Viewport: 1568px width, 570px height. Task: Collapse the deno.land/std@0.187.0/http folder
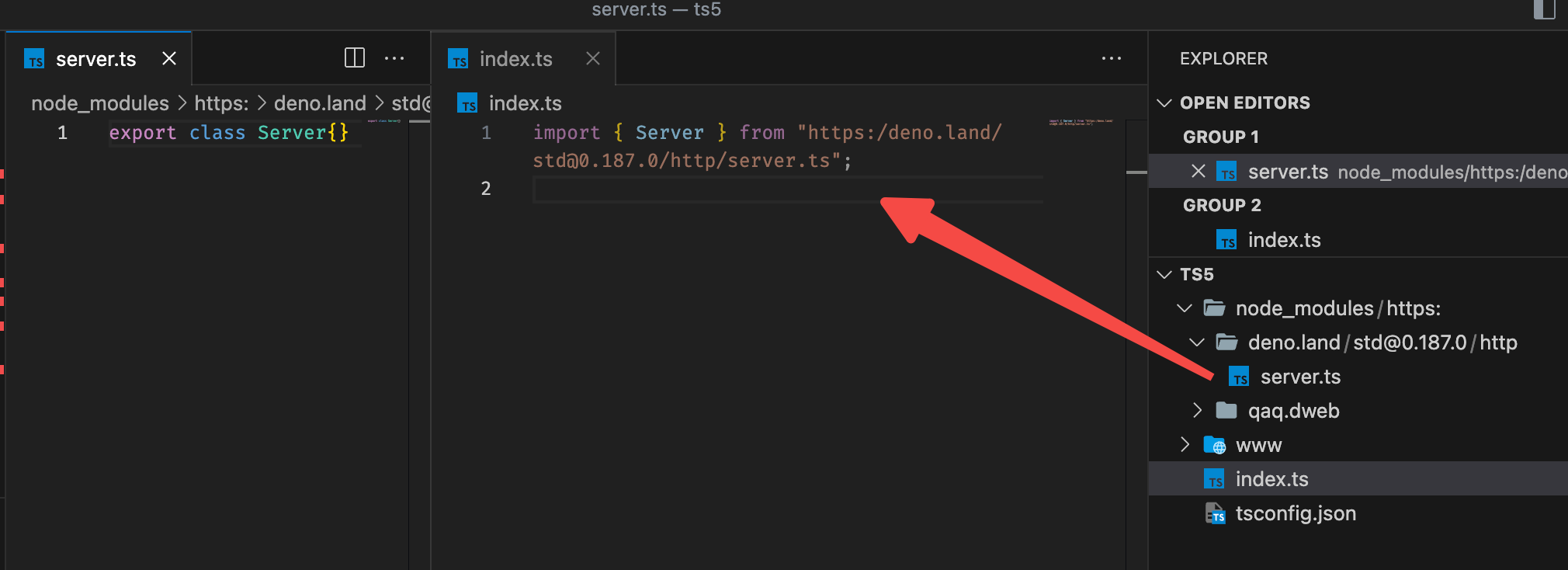coord(1197,342)
